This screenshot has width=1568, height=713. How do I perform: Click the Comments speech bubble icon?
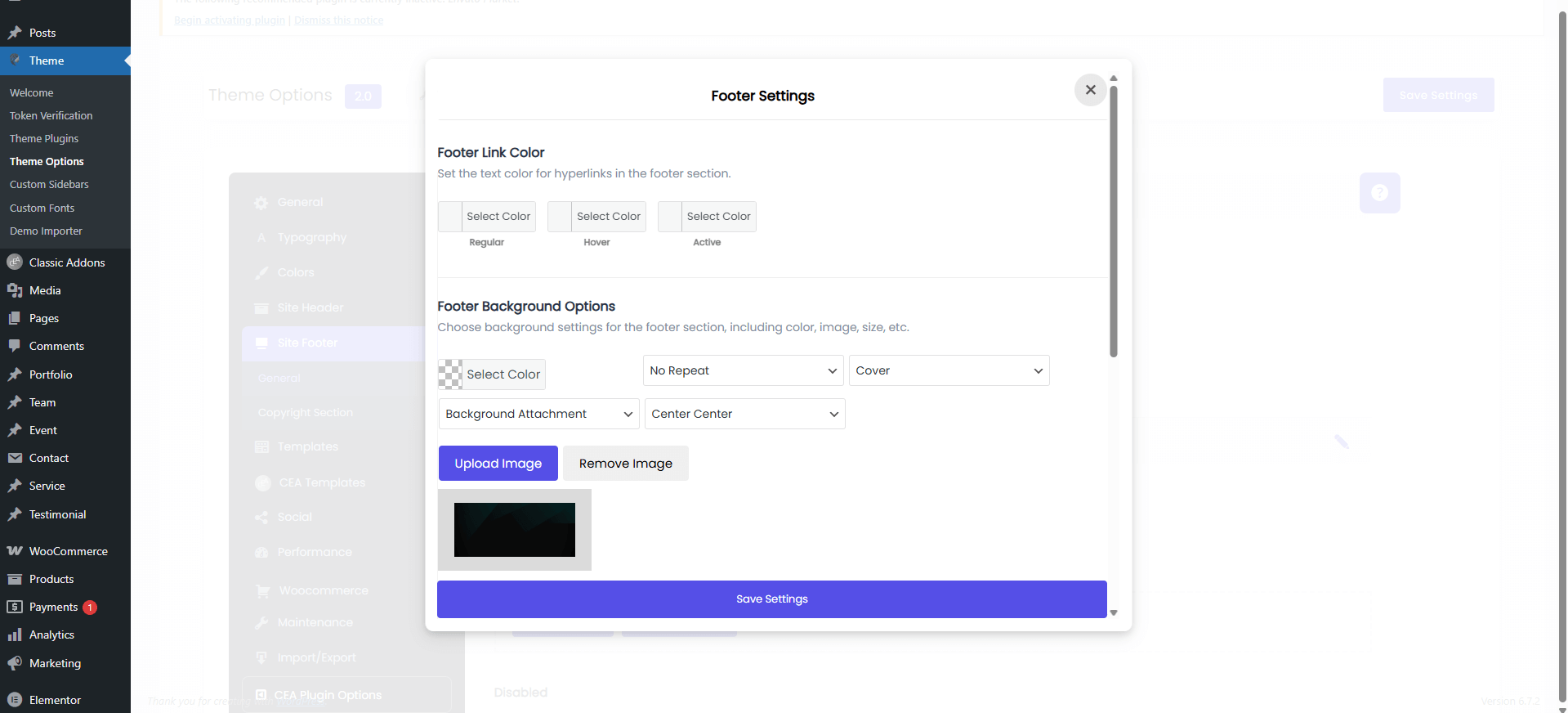point(15,346)
